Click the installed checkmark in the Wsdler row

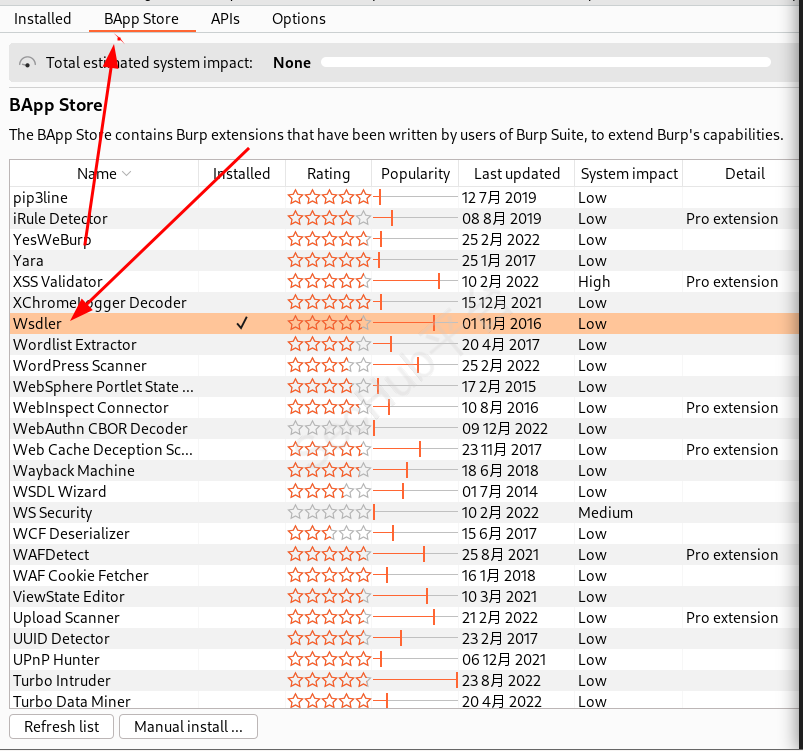click(x=242, y=324)
